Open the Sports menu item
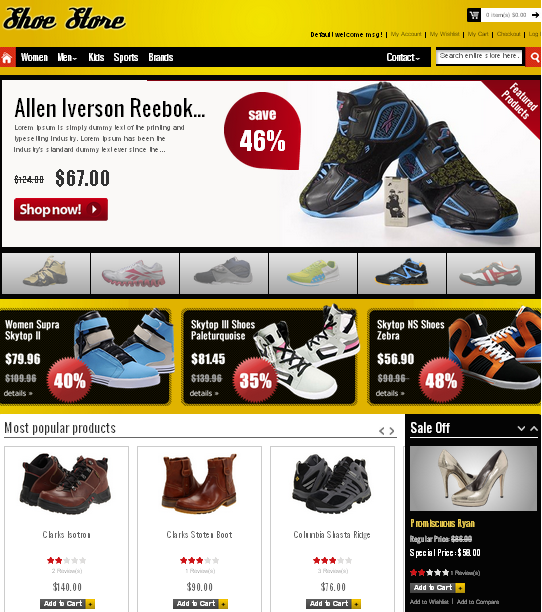This screenshot has height=612, width=542. coord(126,57)
